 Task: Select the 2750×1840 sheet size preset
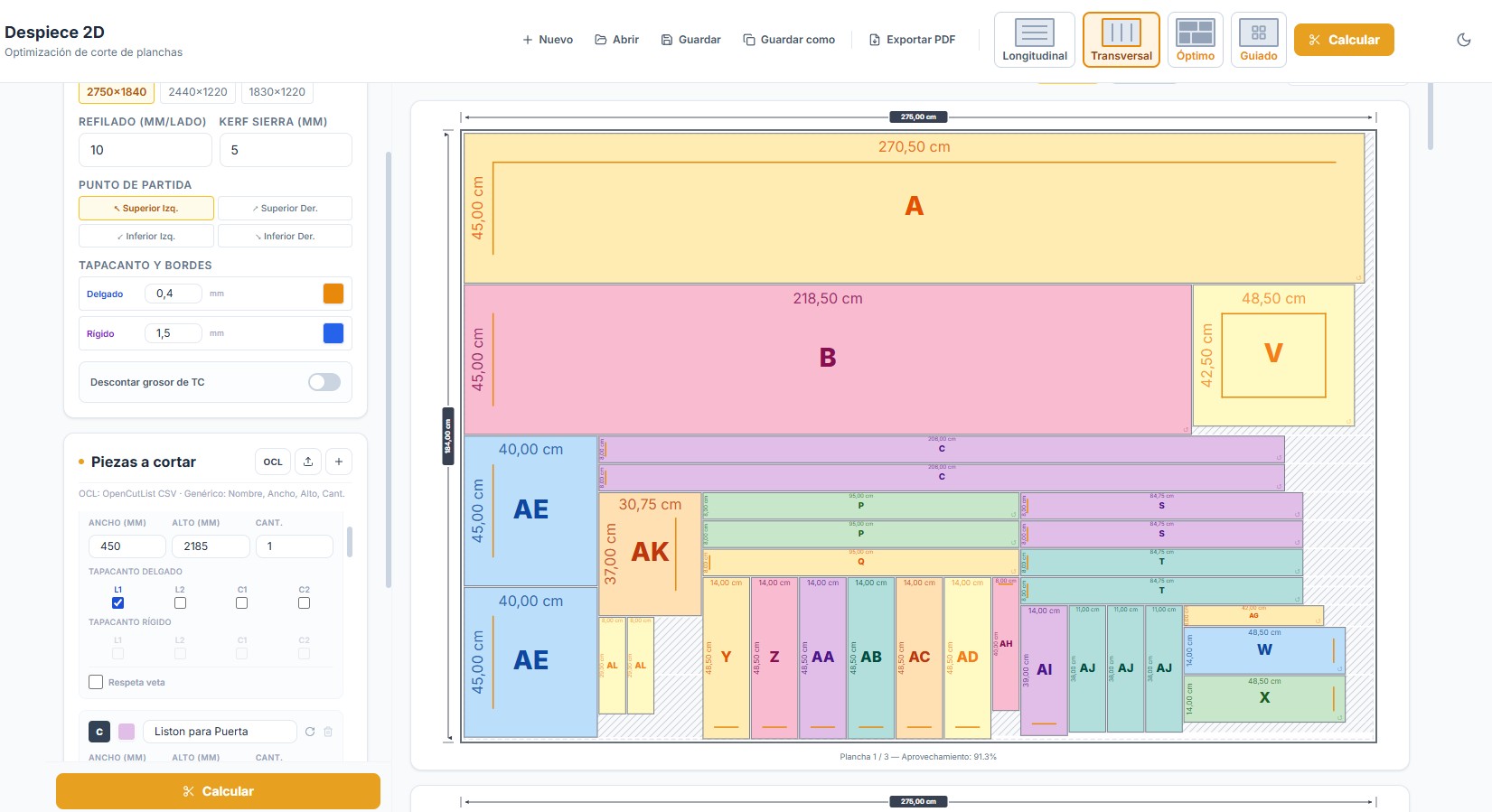(117, 92)
